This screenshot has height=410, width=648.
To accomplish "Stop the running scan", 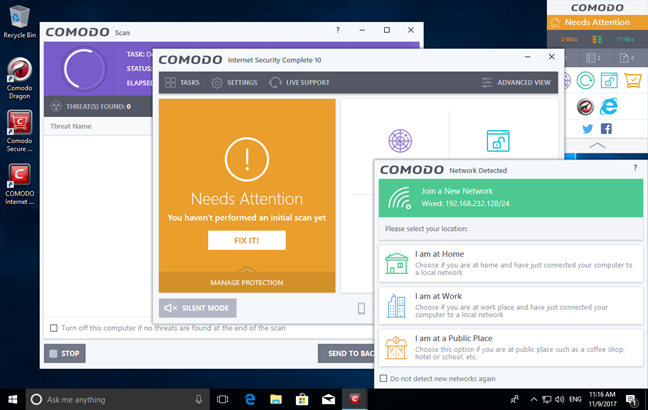I will 65,353.
